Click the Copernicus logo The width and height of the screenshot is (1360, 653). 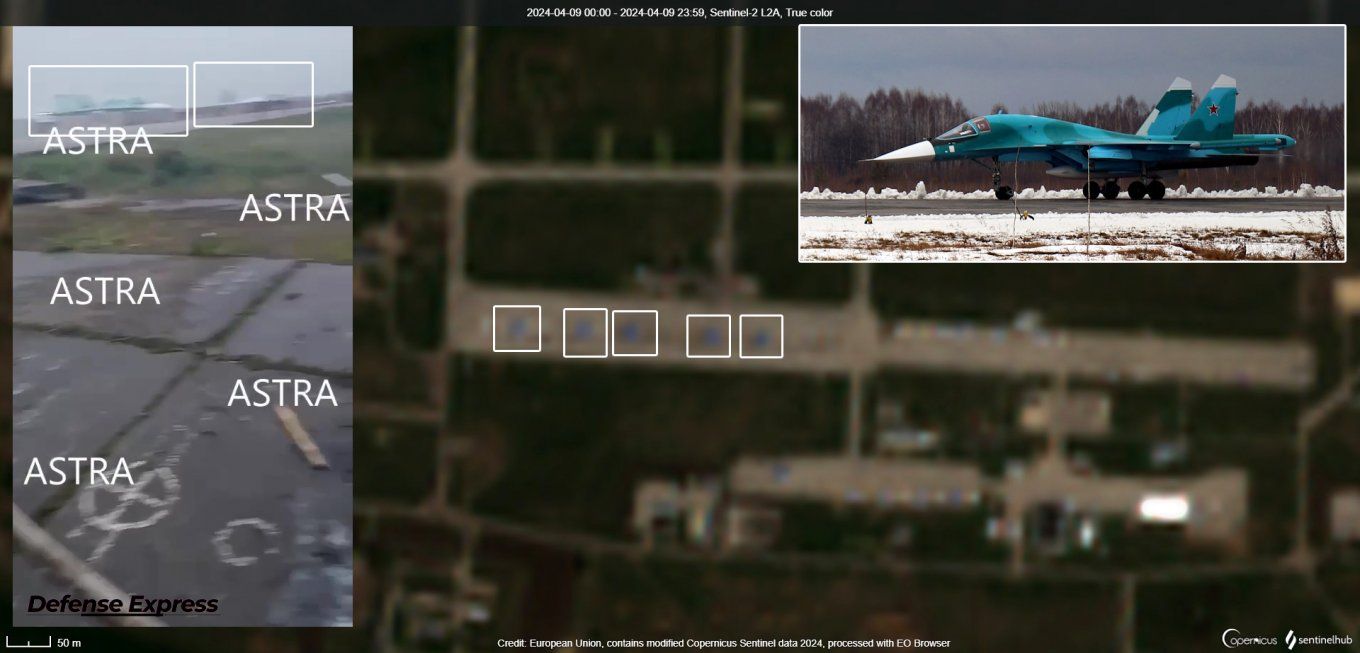1248,639
